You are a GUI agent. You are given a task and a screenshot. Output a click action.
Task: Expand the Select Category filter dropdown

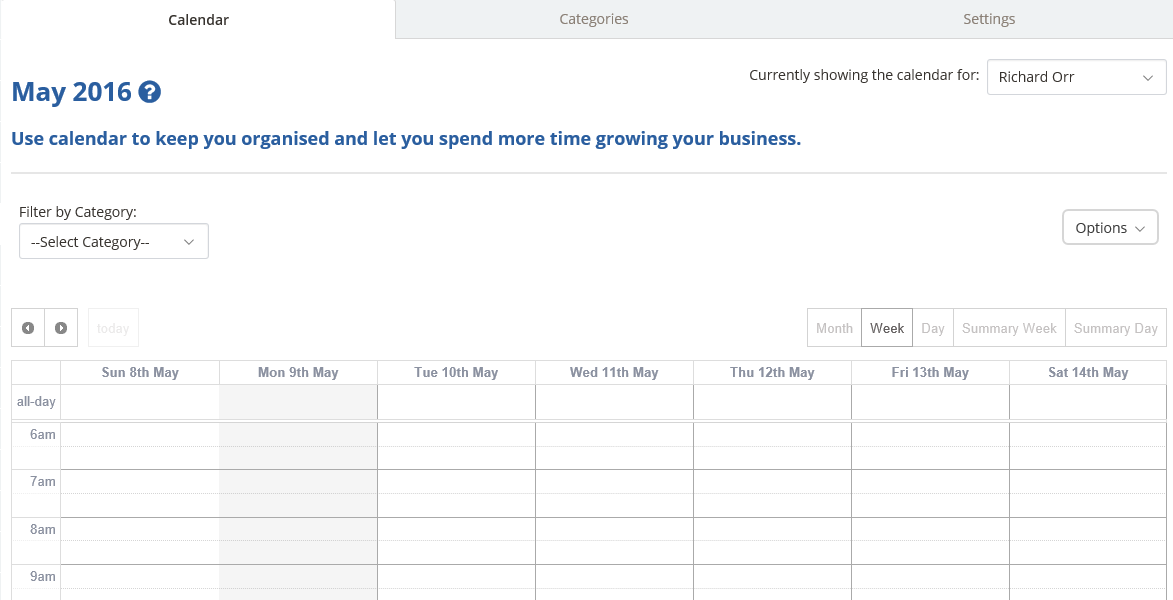click(114, 242)
